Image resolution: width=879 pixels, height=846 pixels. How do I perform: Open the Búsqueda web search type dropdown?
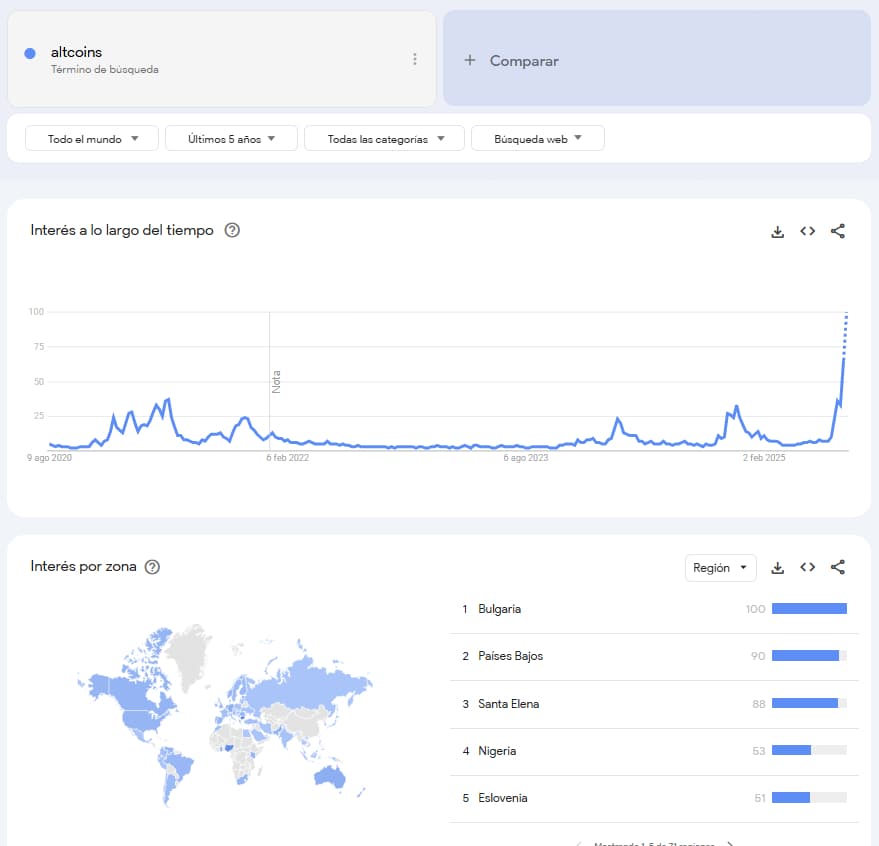(537, 139)
